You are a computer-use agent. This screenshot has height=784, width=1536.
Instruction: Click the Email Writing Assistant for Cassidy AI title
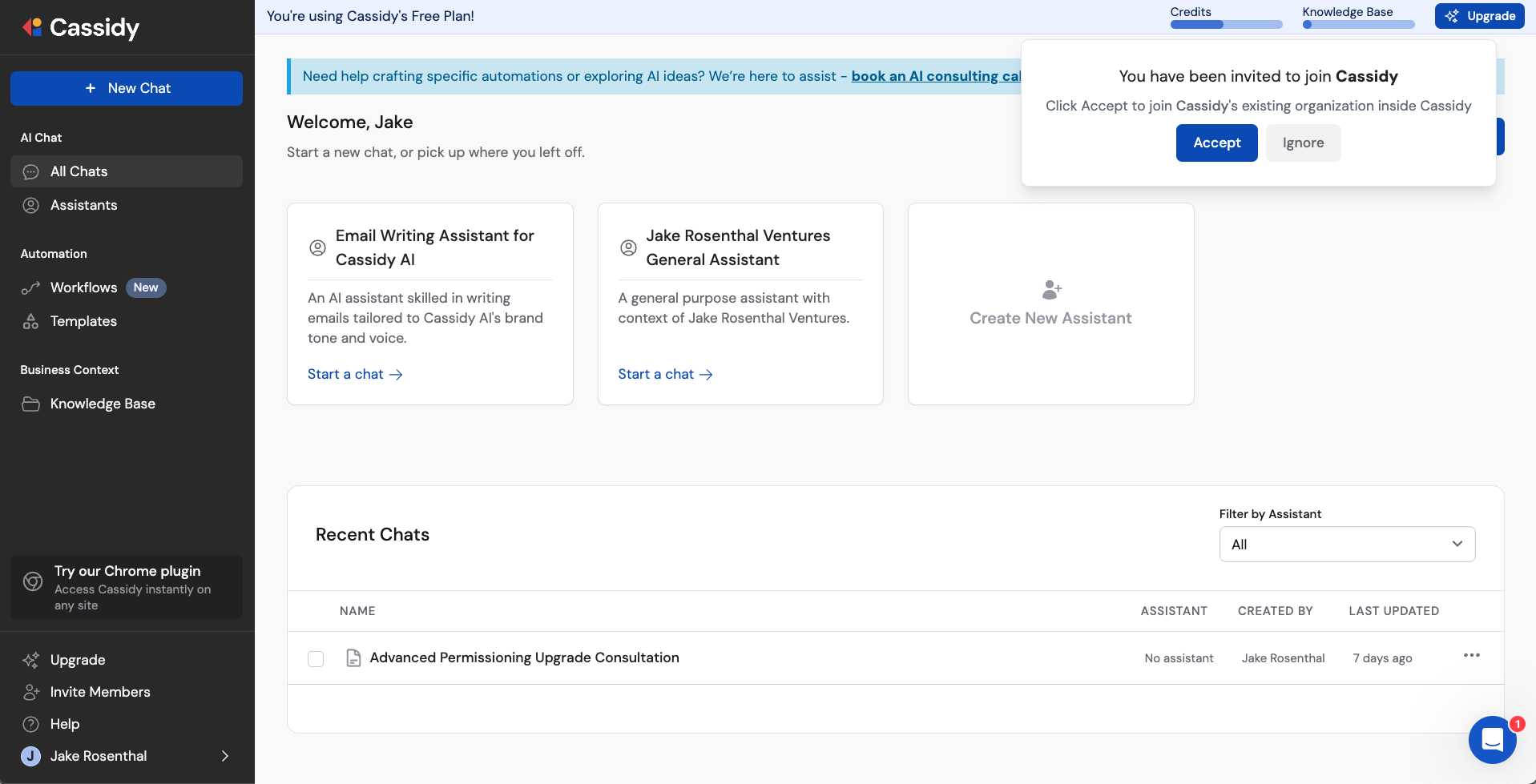pos(435,248)
